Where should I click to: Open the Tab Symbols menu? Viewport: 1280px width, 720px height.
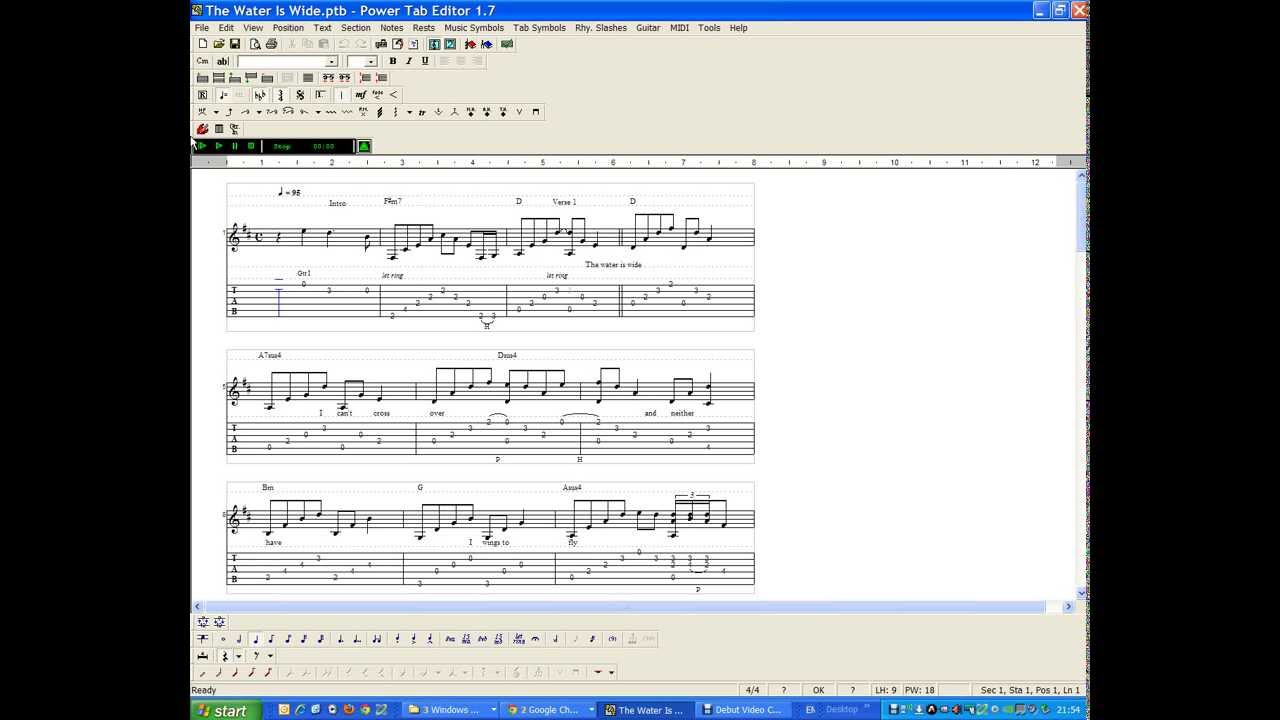(x=539, y=28)
